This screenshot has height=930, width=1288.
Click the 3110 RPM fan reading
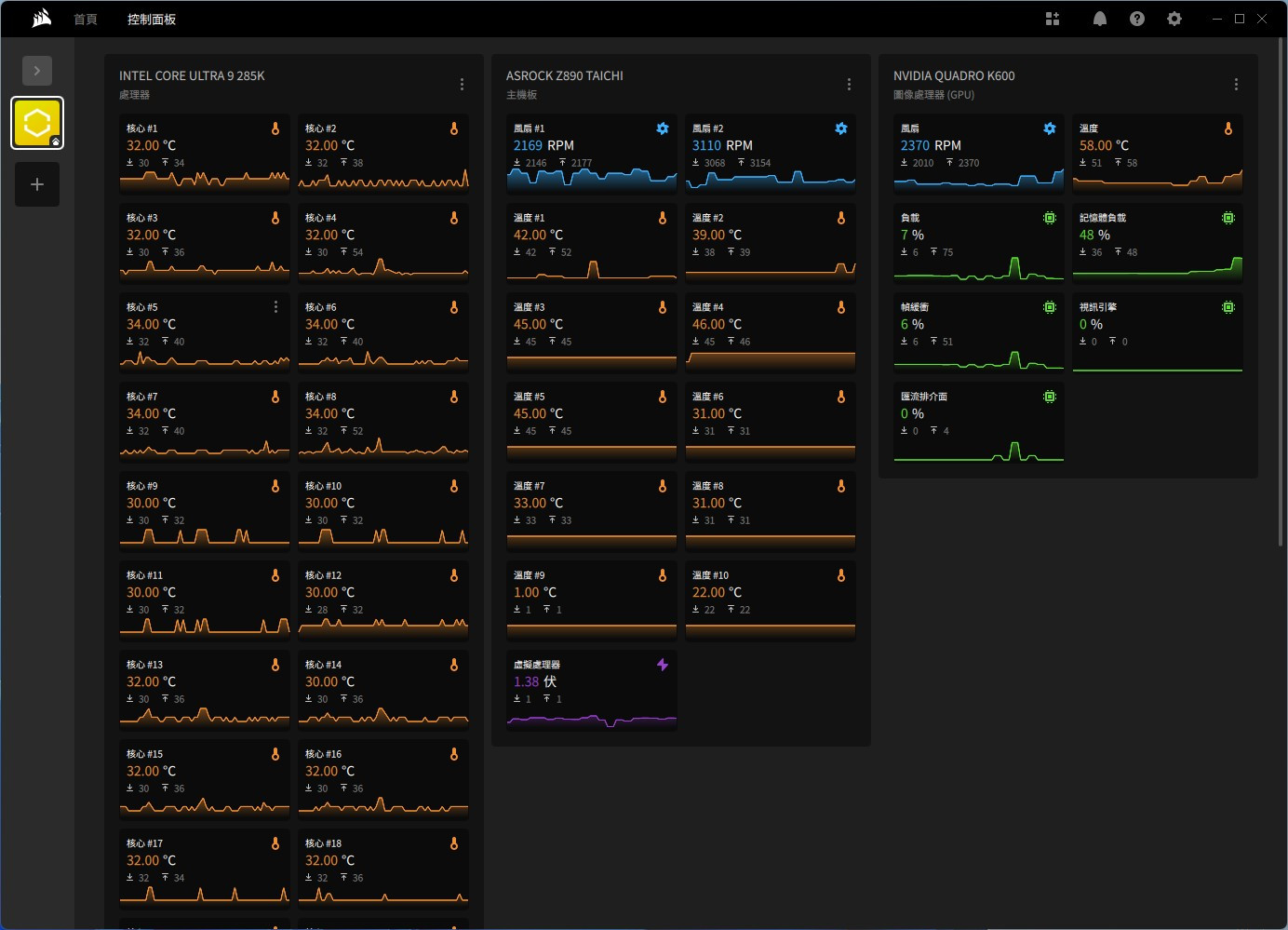point(722,145)
